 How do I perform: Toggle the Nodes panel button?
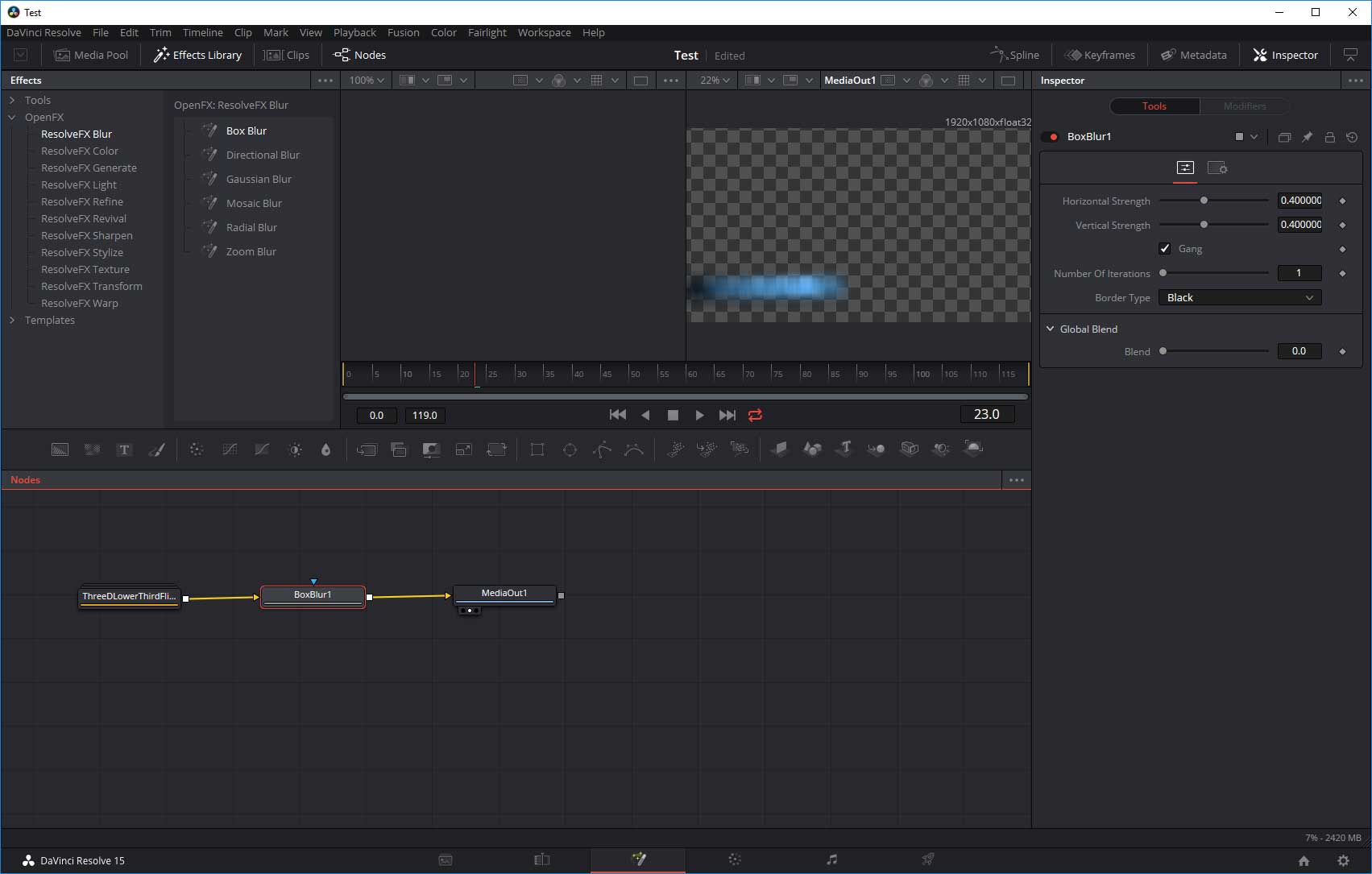[x=360, y=55]
